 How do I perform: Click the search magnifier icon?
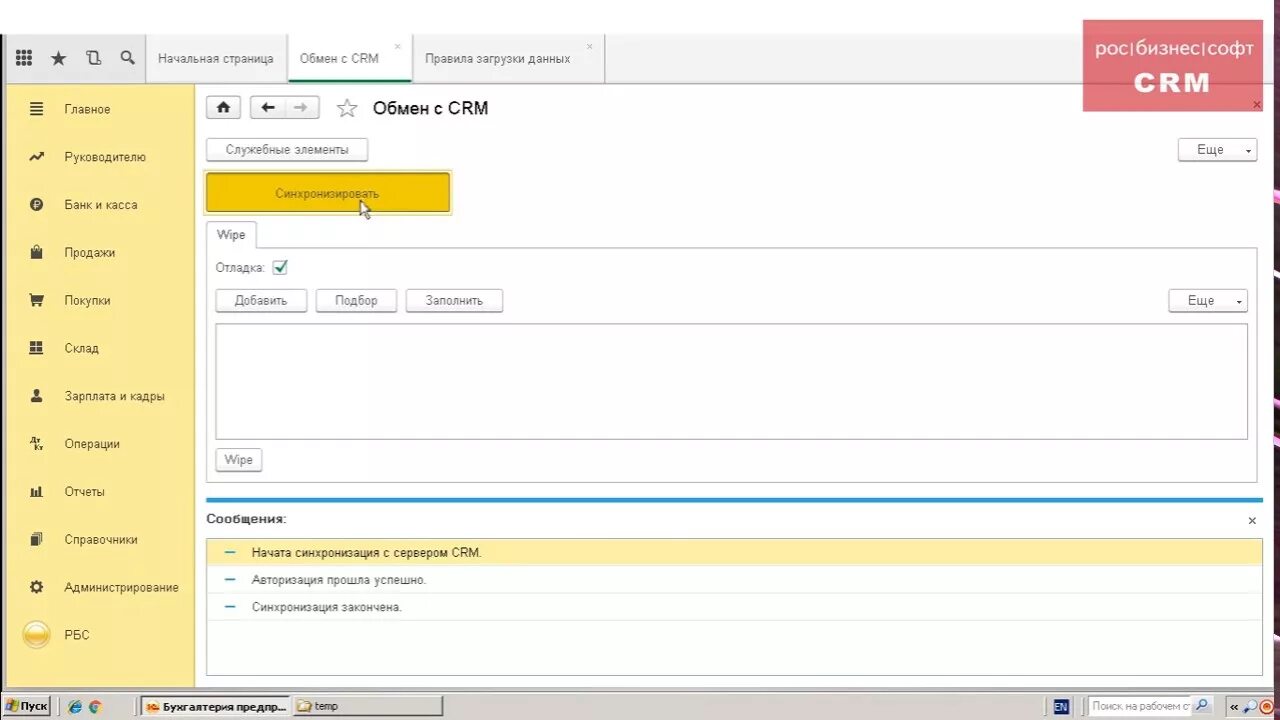[x=127, y=58]
